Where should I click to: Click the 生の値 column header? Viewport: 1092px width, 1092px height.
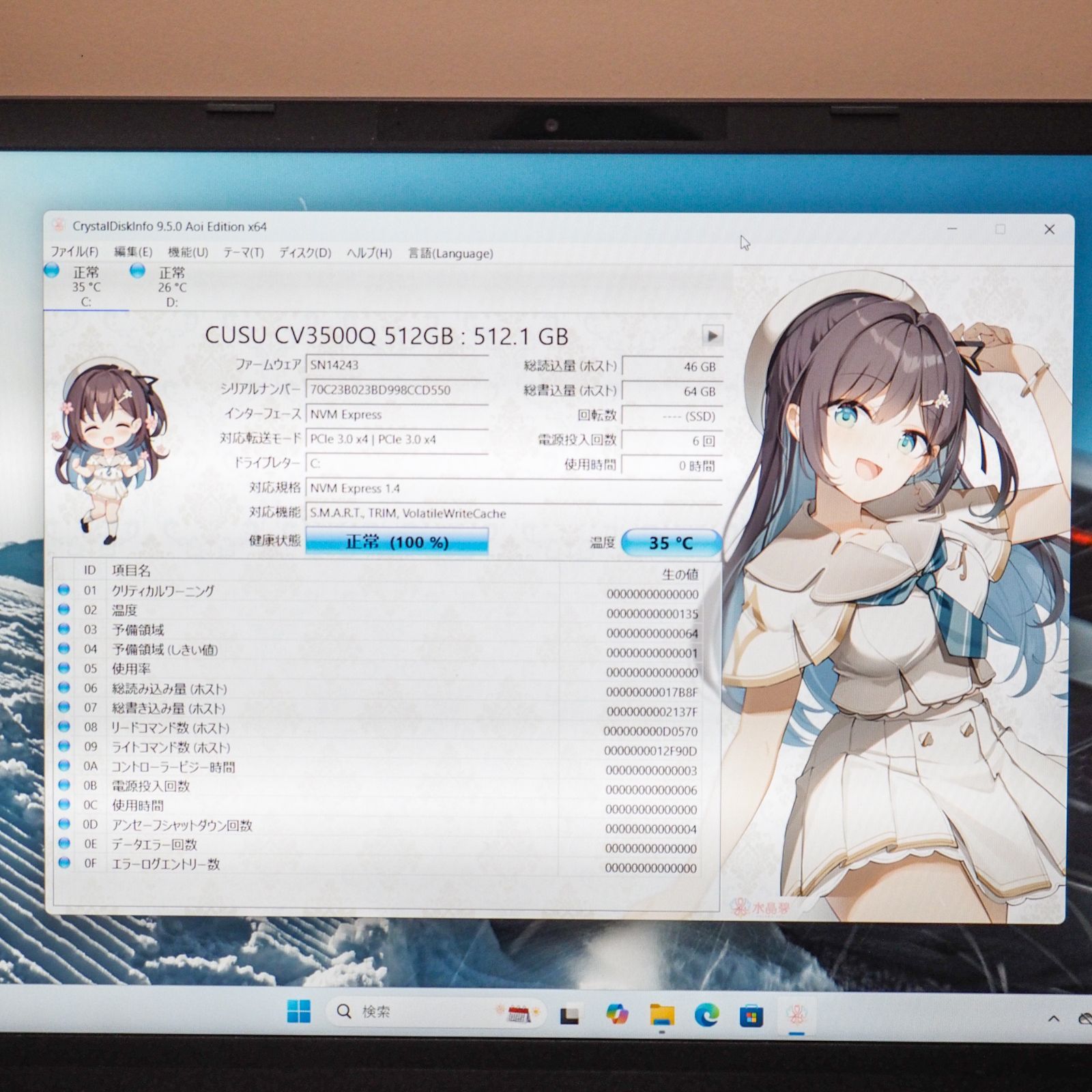click(x=680, y=574)
